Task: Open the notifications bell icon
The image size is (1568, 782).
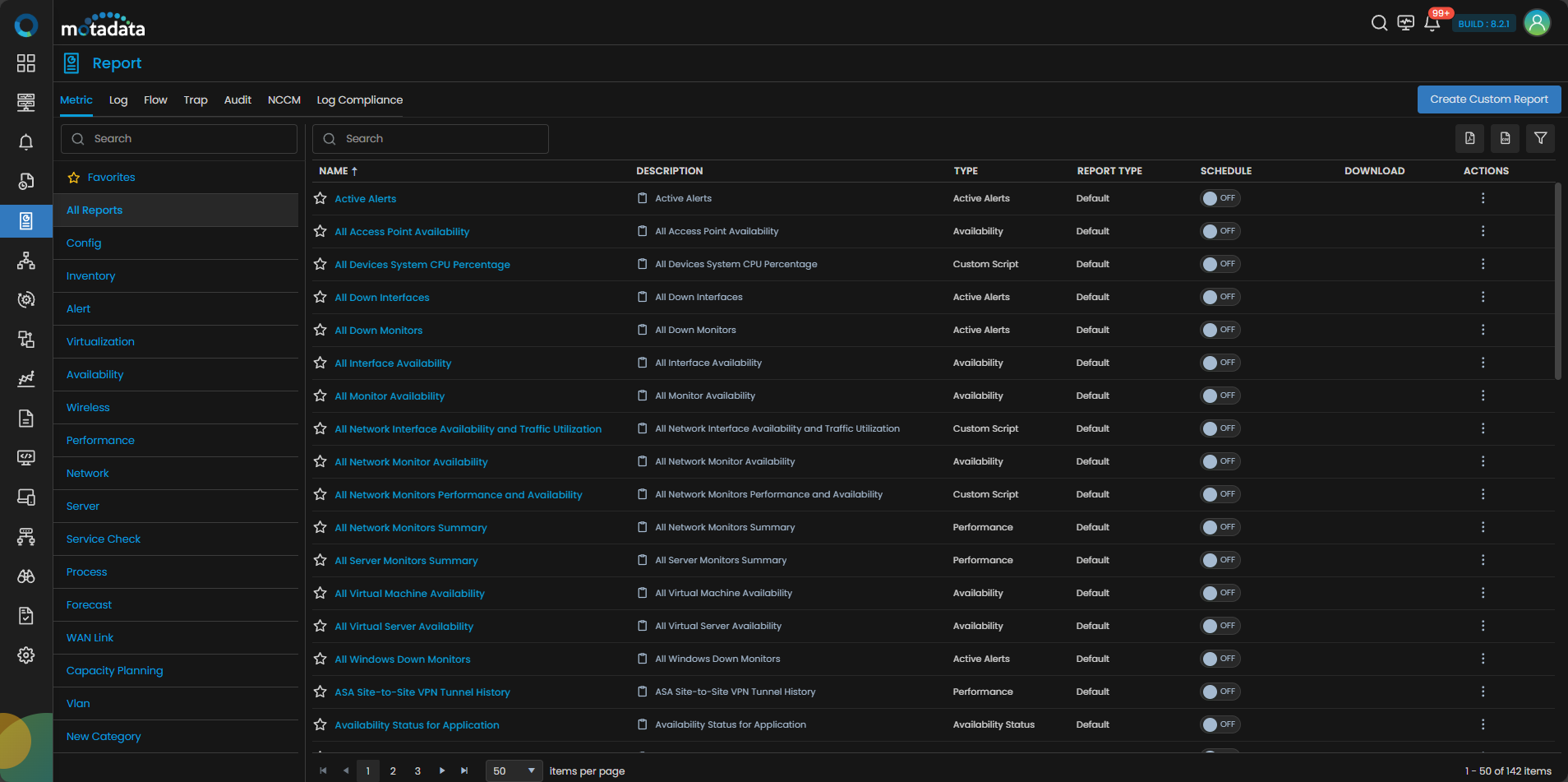Action: 1432,23
